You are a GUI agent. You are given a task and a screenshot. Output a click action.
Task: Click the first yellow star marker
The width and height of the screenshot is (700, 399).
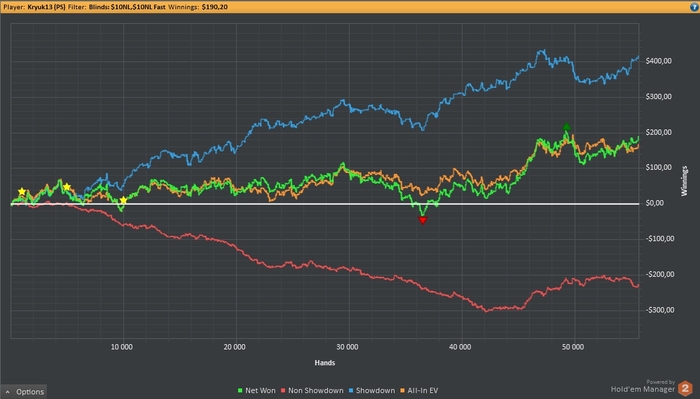point(21,191)
